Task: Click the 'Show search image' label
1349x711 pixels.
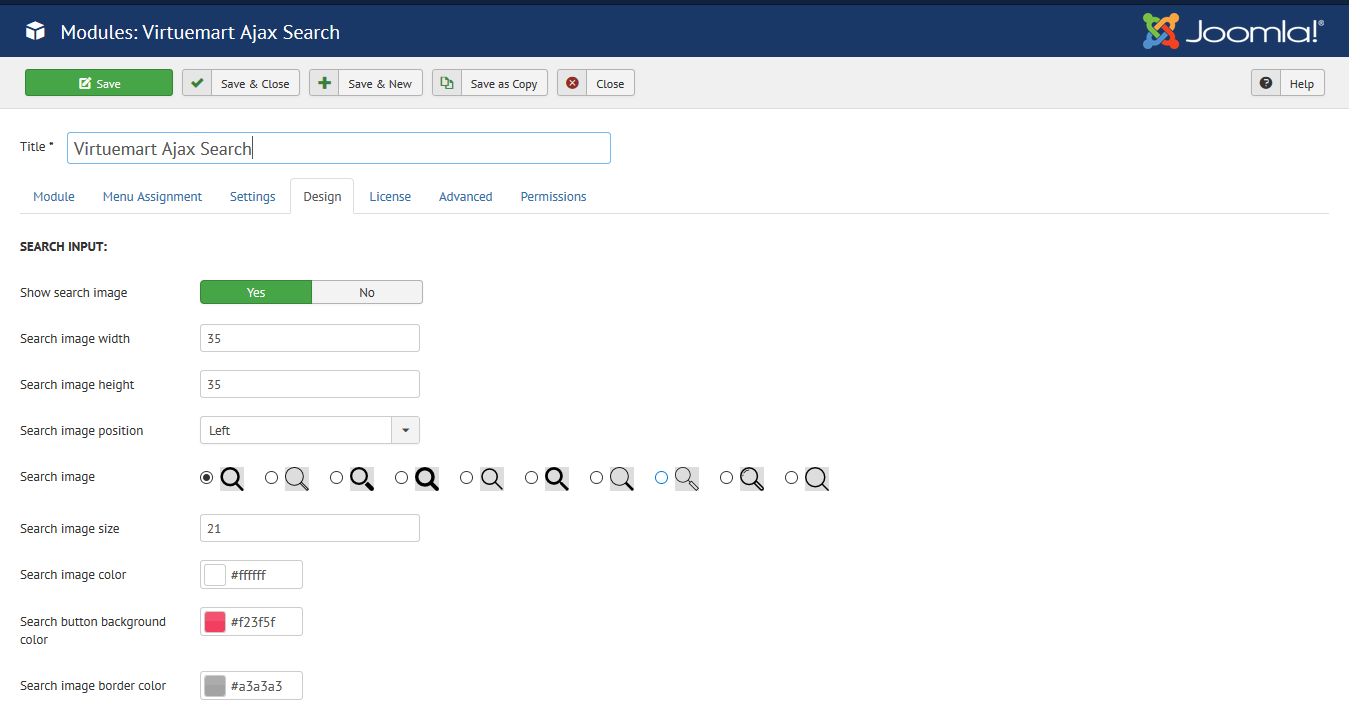Action: point(74,293)
